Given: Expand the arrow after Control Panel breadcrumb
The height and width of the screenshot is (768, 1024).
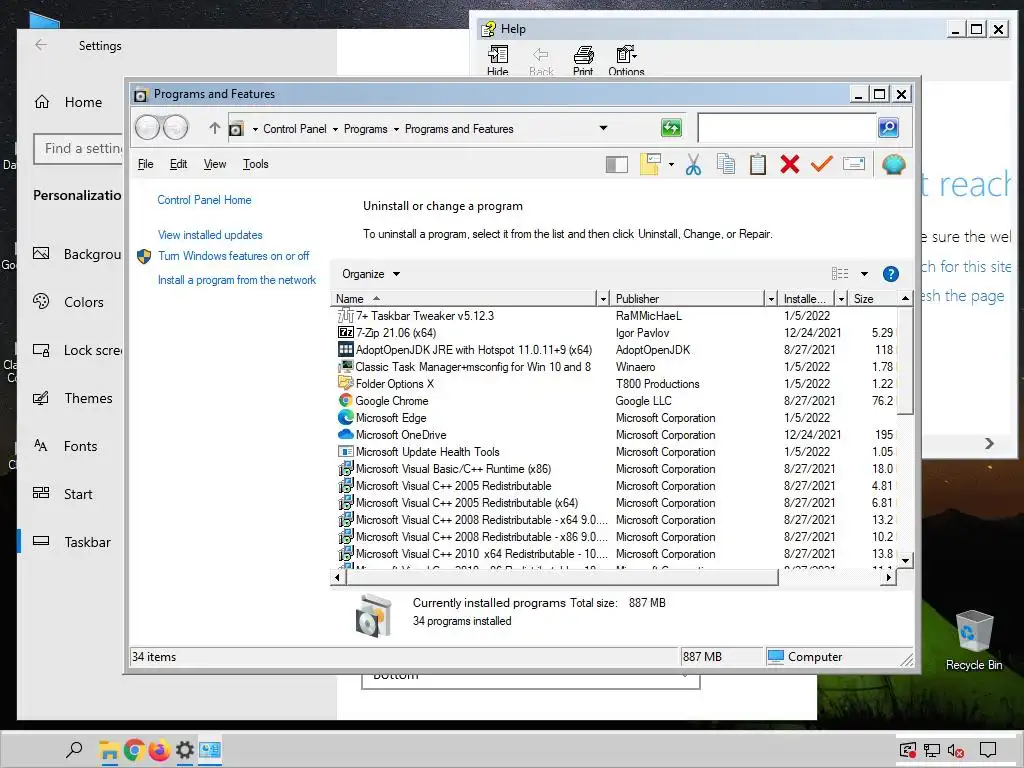Looking at the screenshot, I should (335, 129).
